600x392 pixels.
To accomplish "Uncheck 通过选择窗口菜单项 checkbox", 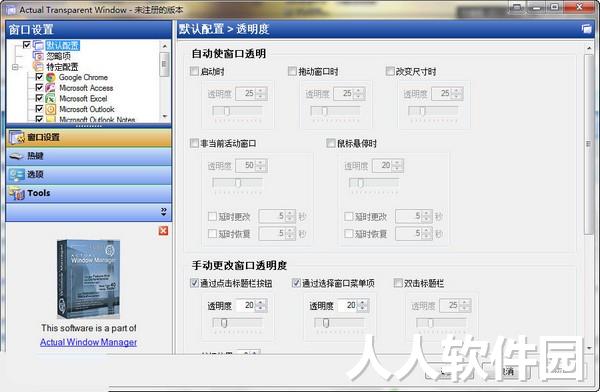I will coord(296,283).
